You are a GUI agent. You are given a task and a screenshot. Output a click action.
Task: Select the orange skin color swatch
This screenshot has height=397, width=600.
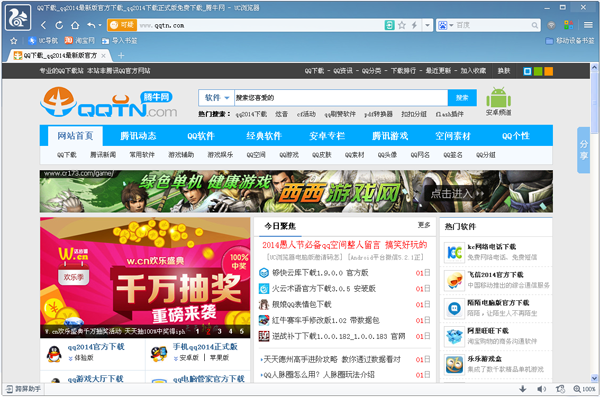point(549,71)
